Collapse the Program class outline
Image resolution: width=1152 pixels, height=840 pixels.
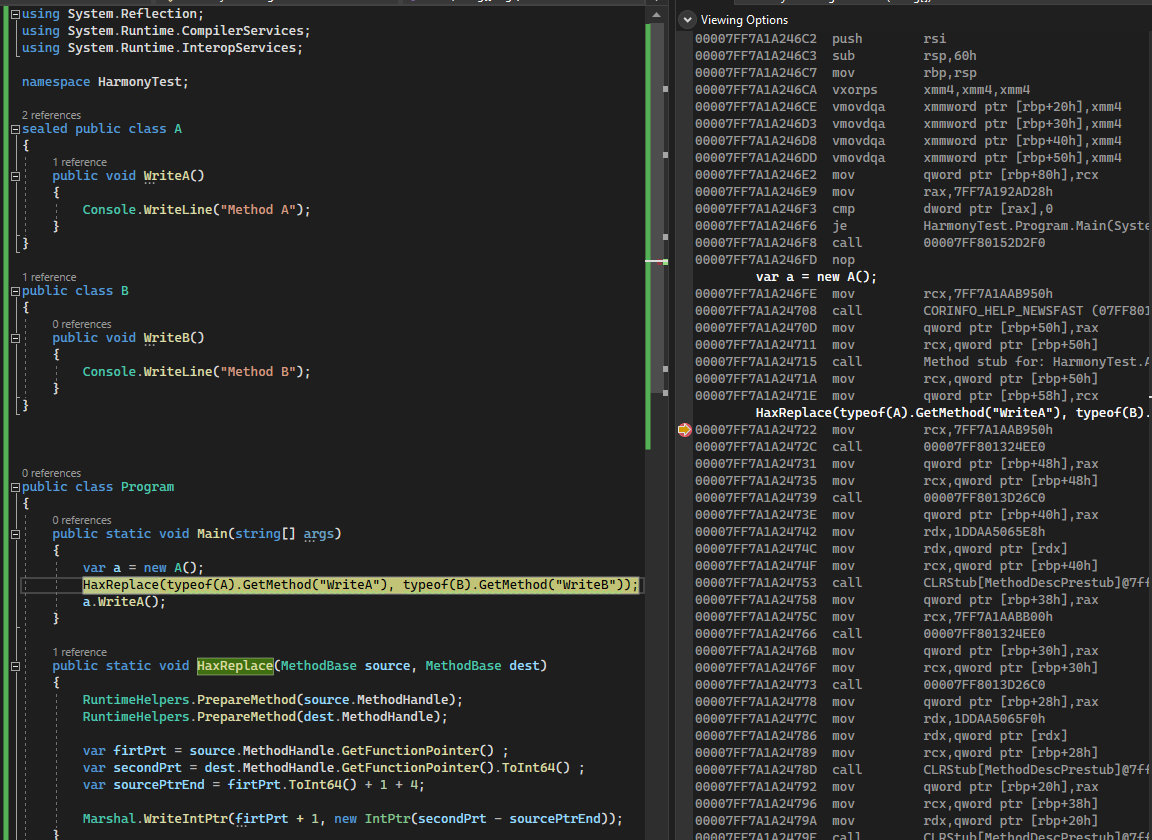tap(15, 487)
